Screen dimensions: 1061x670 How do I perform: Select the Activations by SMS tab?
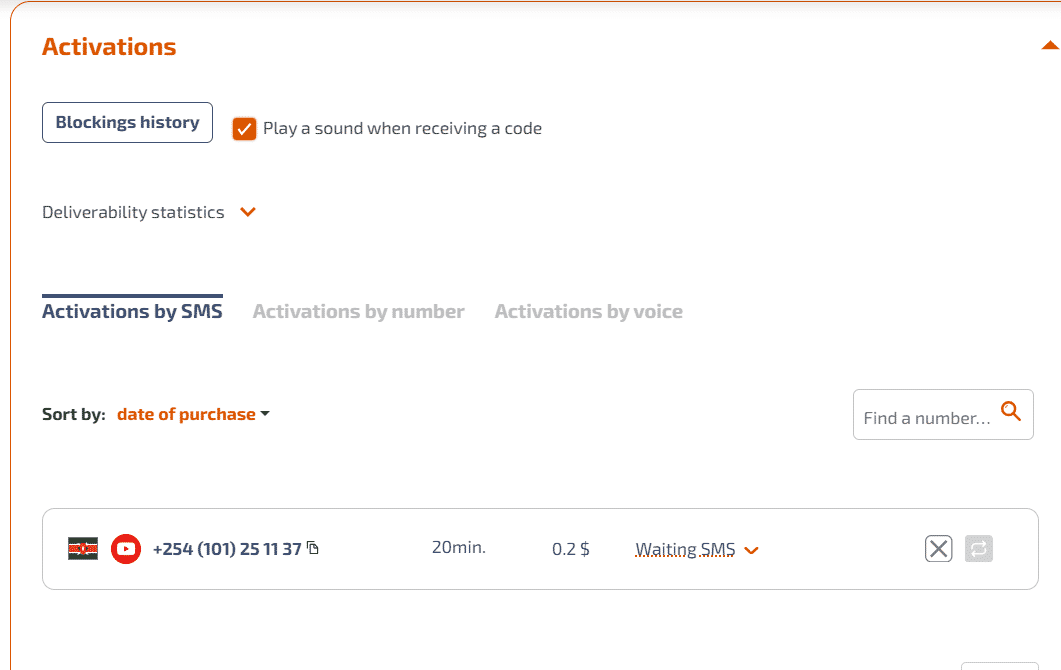[x=132, y=311]
